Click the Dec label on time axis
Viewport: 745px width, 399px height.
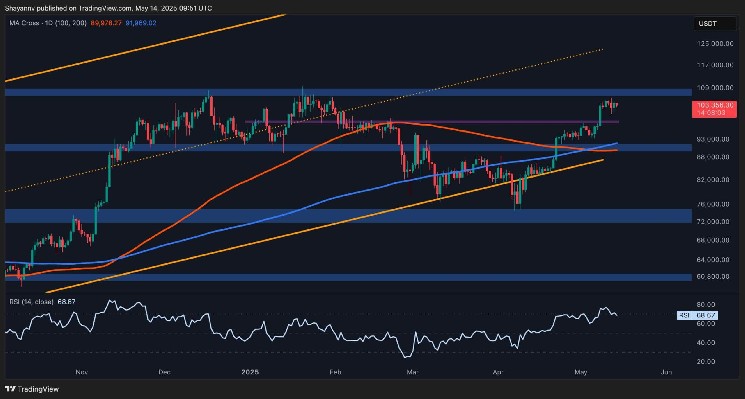165,372
